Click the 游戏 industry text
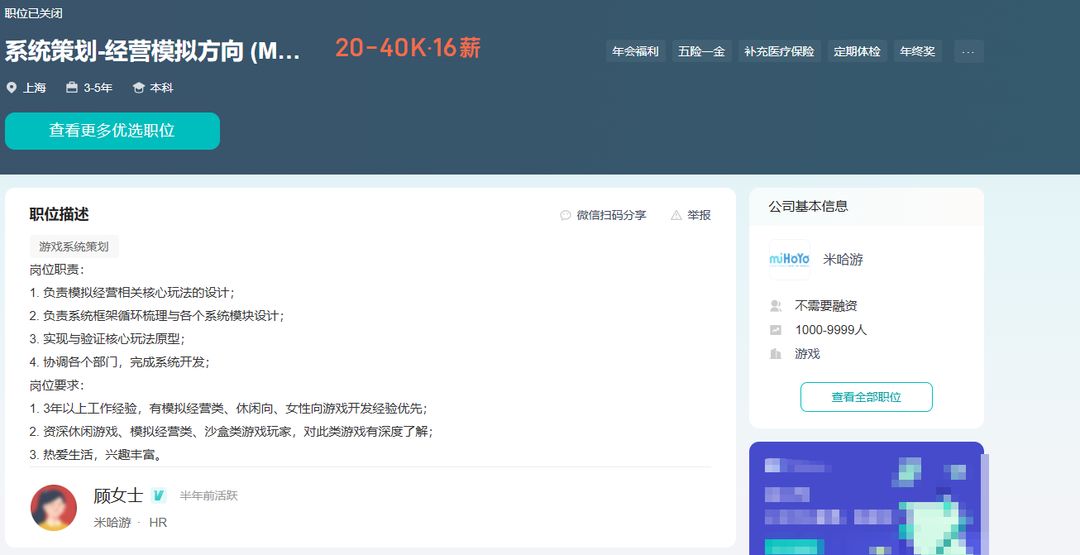Viewport: 1080px width, 555px height. click(x=807, y=354)
